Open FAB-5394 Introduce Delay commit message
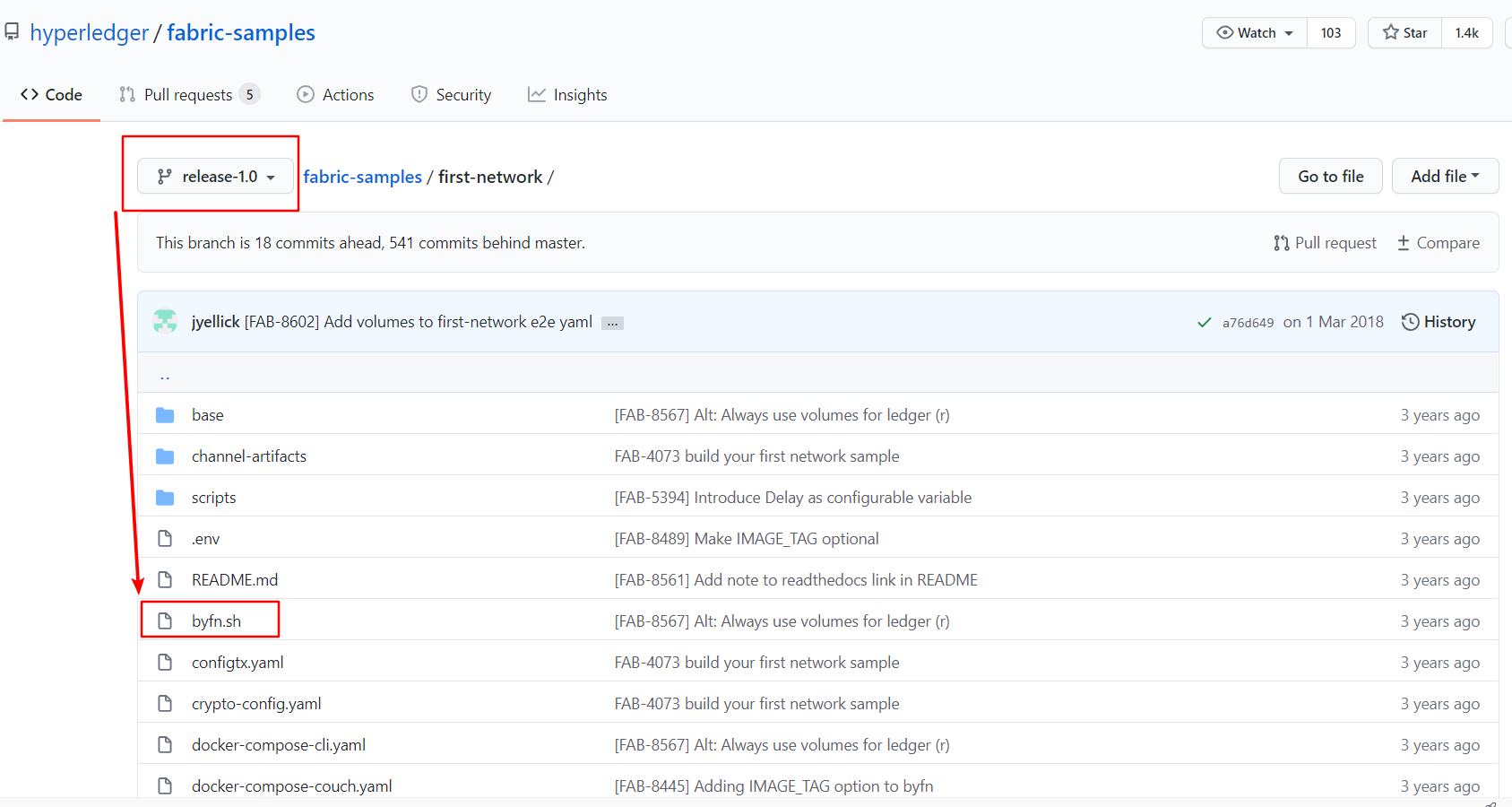Viewport: 1512px width, 807px height. click(793, 498)
